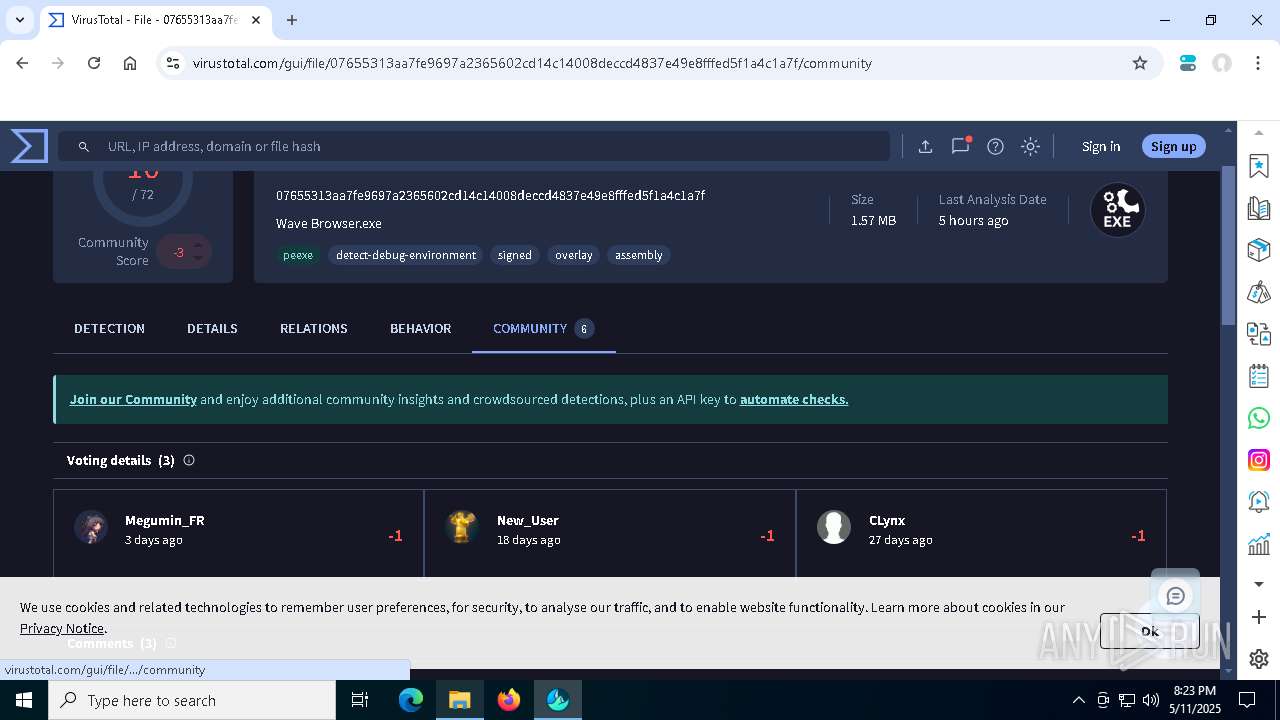Close the VirusTotal tab

(257, 20)
